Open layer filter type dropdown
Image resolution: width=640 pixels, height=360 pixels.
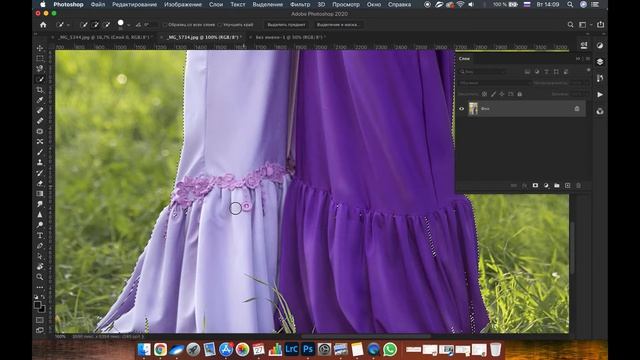[x=484, y=71]
